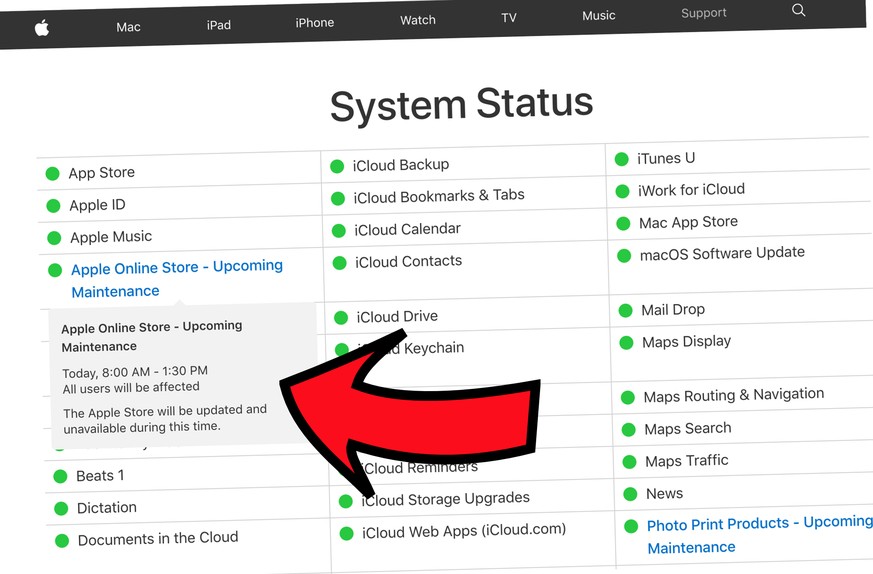Open the search magnifier icon
The width and height of the screenshot is (873, 574).
tap(798, 10)
